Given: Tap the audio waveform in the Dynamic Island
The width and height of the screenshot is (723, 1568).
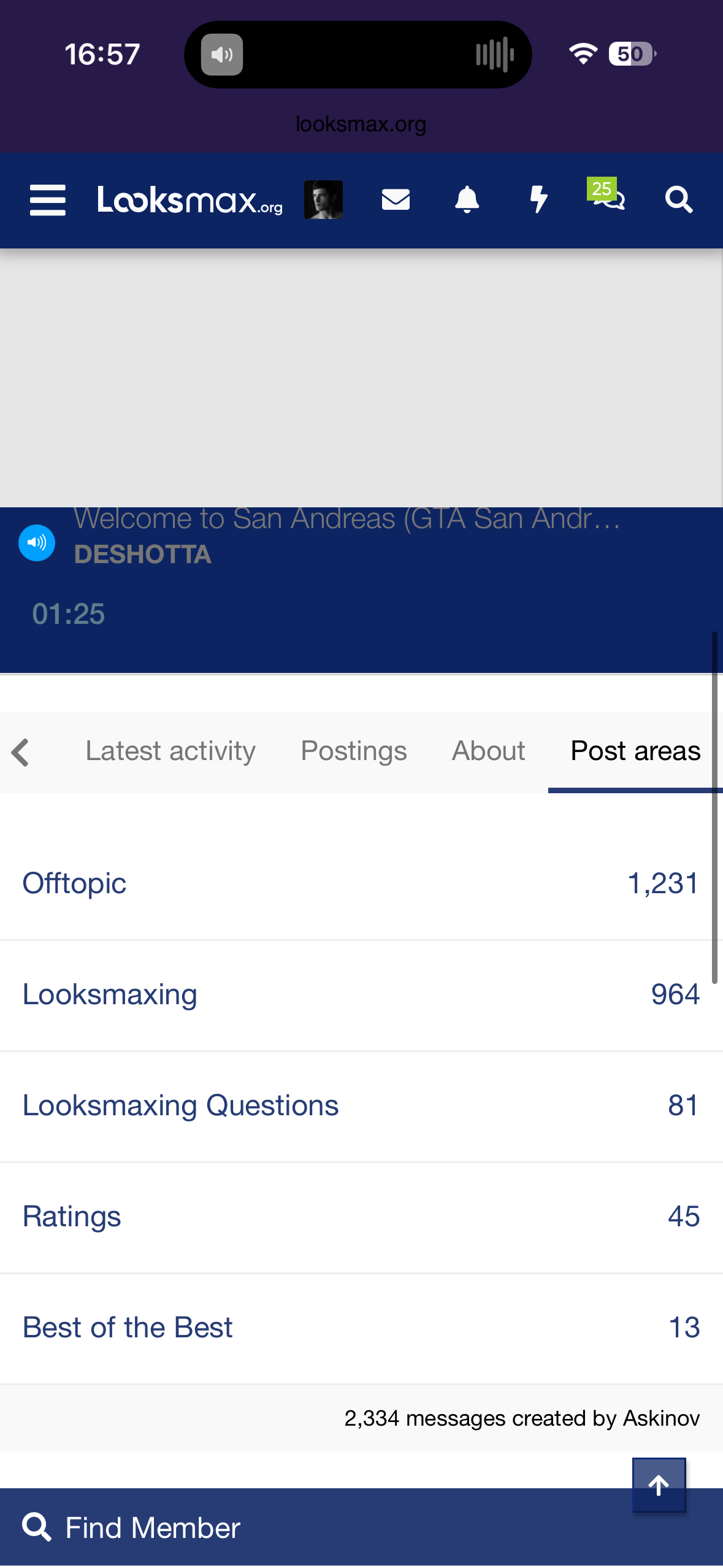Looking at the screenshot, I should pos(495,55).
